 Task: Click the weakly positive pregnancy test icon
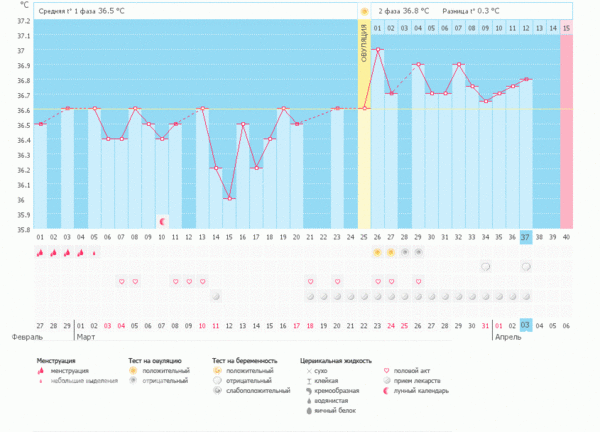216,390
